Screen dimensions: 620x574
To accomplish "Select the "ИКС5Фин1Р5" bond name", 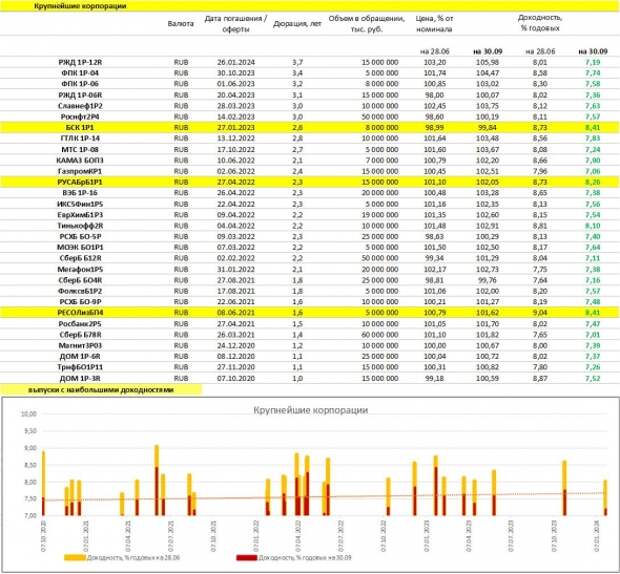I will tap(80, 204).
